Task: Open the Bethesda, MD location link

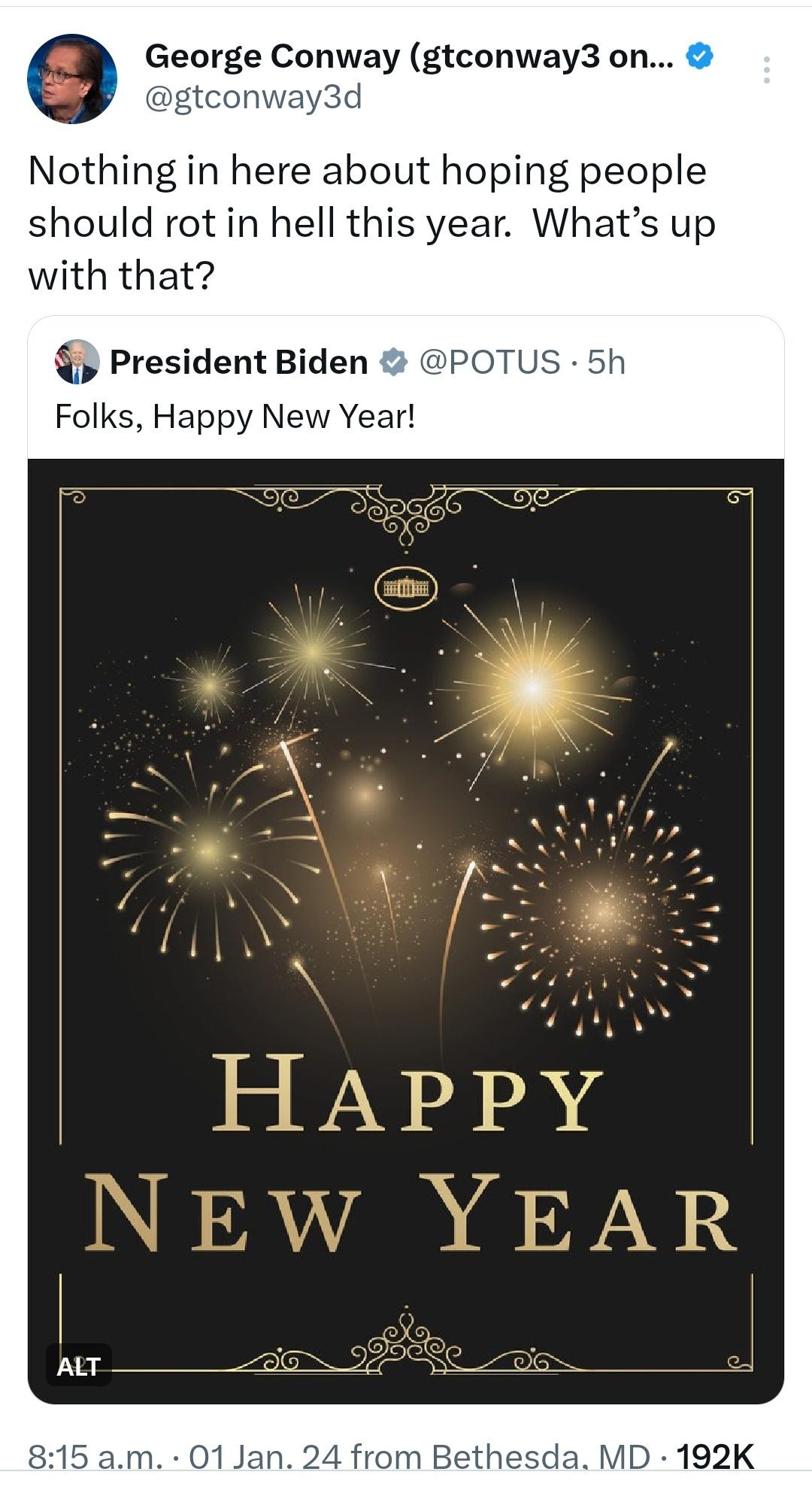Action: point(541,1456)
